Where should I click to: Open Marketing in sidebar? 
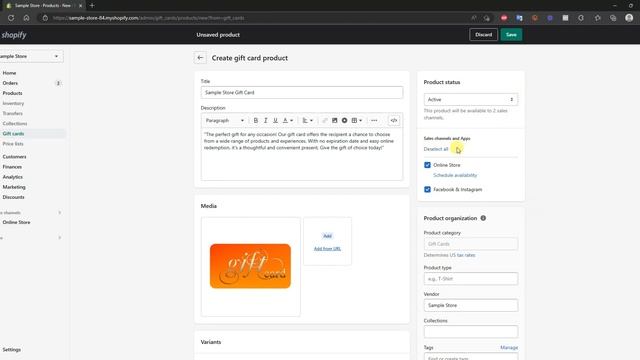click(x=14, y=187)
